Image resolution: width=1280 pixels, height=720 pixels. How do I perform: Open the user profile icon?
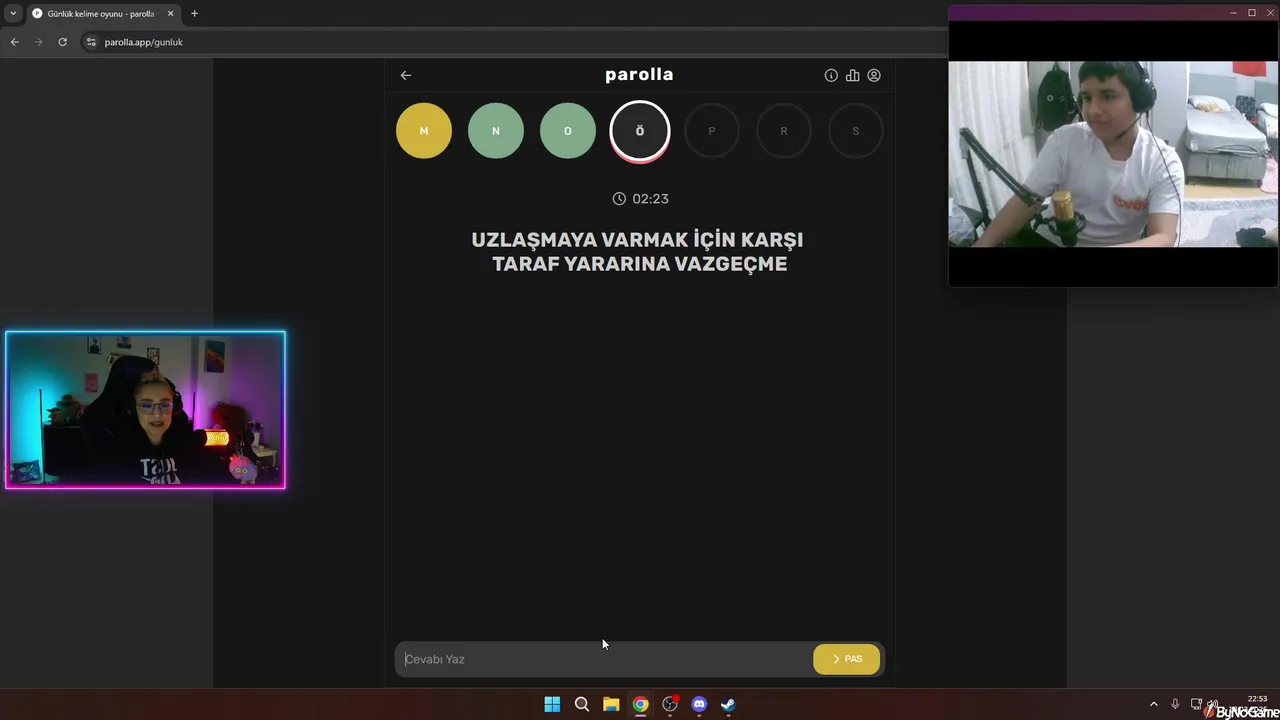pyautogui.click(x=874, y=75)
